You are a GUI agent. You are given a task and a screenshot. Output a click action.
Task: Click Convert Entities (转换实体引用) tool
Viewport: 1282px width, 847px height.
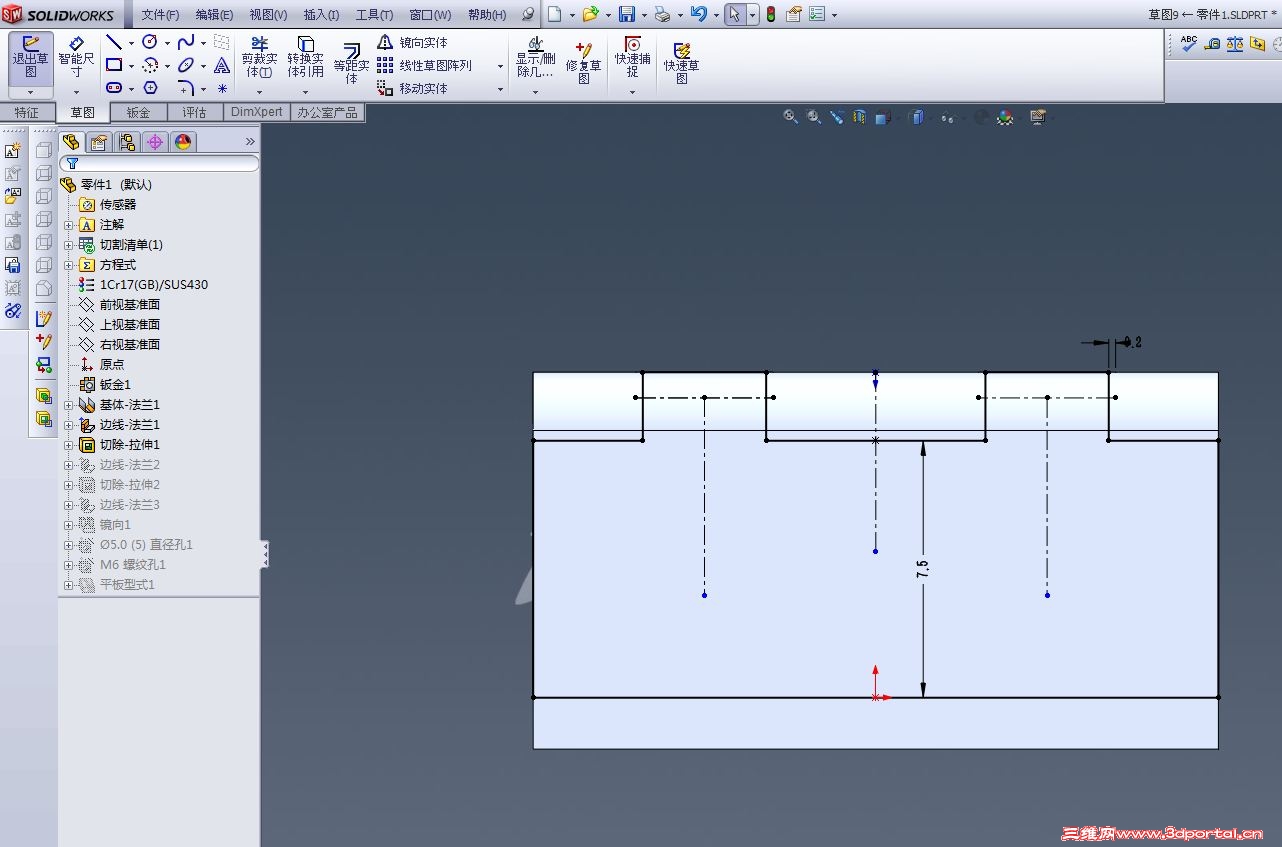[x=305, y=57]
